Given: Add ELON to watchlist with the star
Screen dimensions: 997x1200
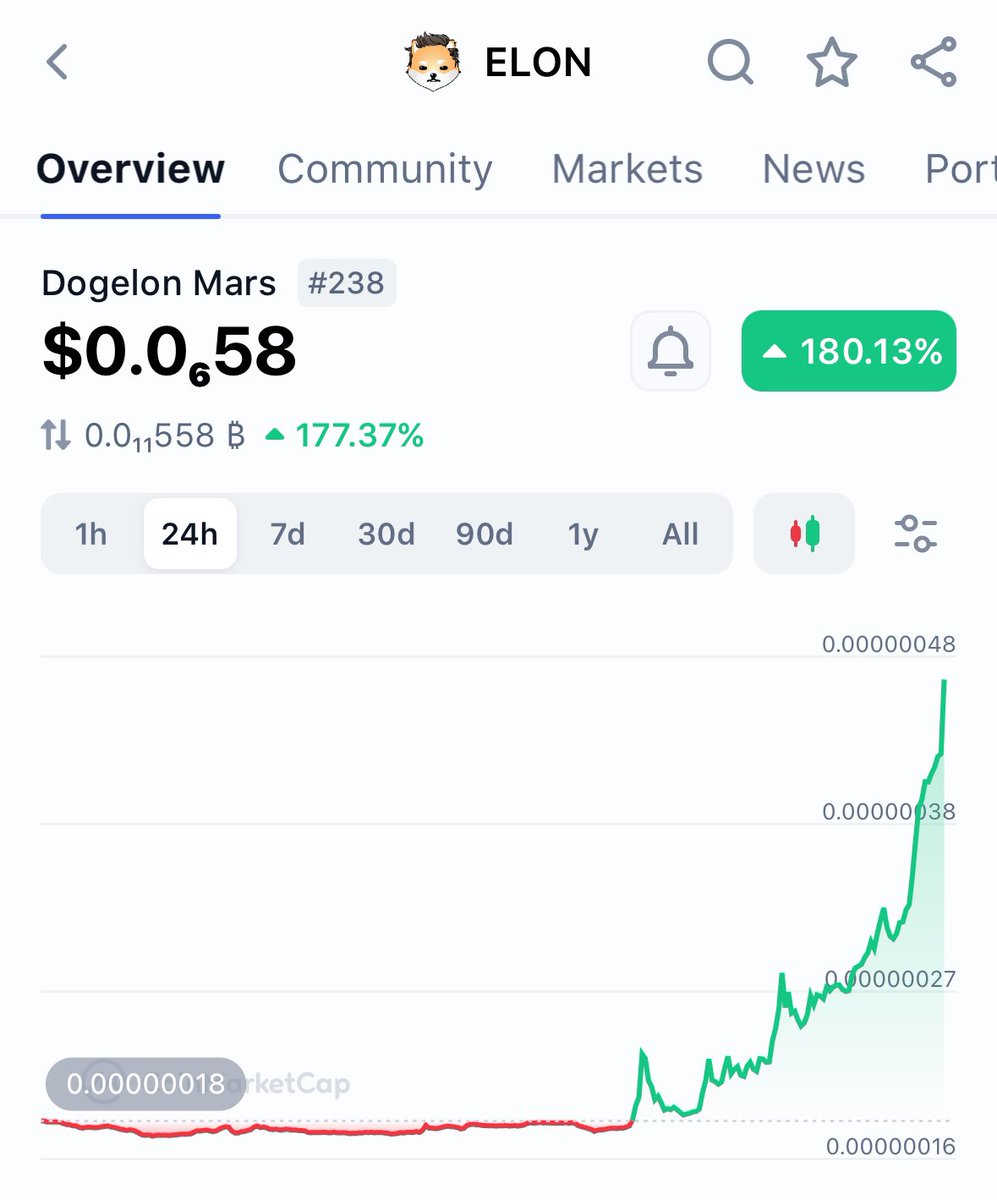Looking at the screenshot, I should pos(832,62).
